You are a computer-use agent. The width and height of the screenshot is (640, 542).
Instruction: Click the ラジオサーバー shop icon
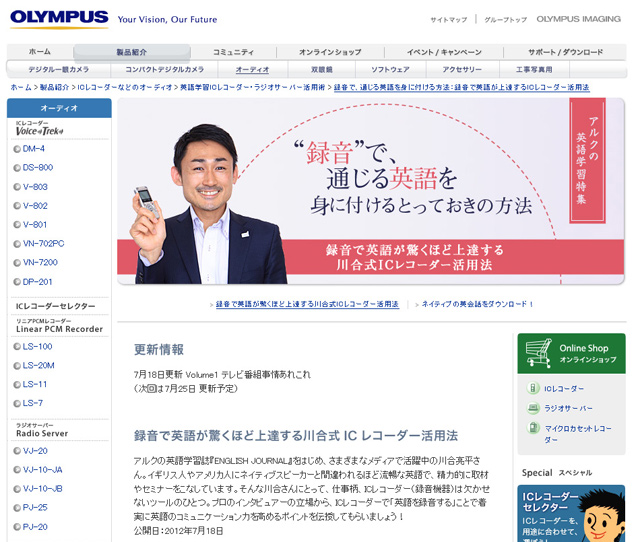click(x=533, y=408)
